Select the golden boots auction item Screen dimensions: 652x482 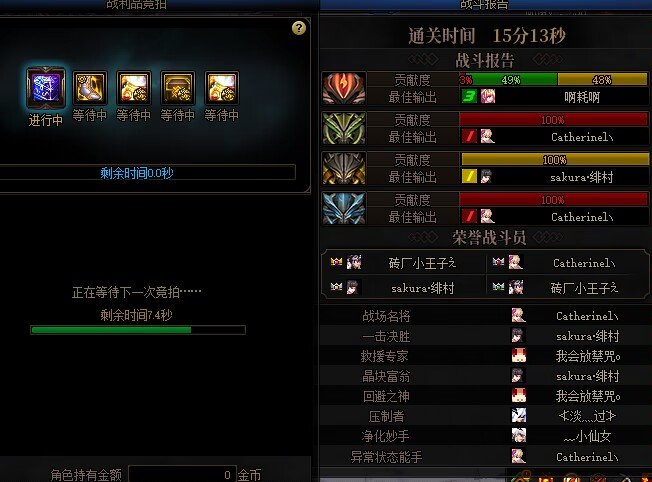[90, 88]
